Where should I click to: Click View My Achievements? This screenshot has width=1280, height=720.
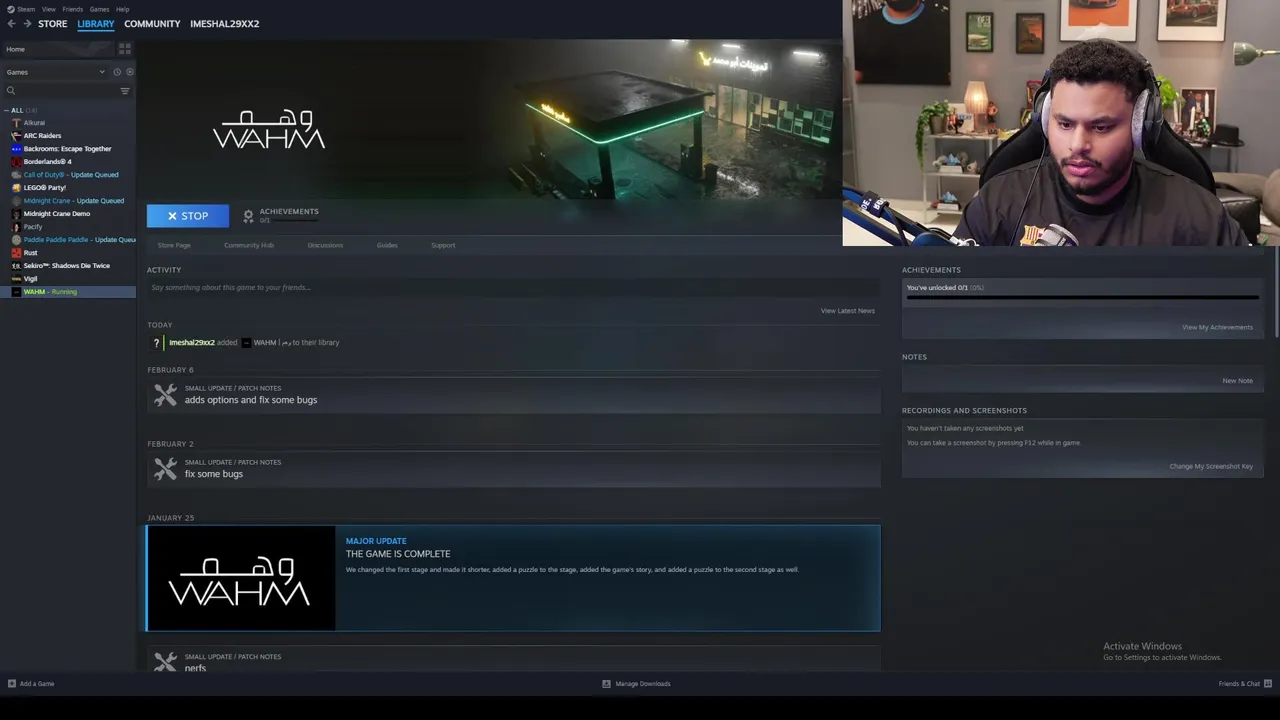click(1217, 327)
